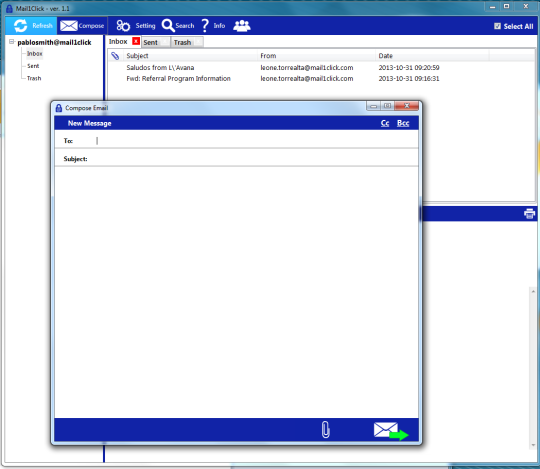Click the Setting label text

(x=145, y=26)
